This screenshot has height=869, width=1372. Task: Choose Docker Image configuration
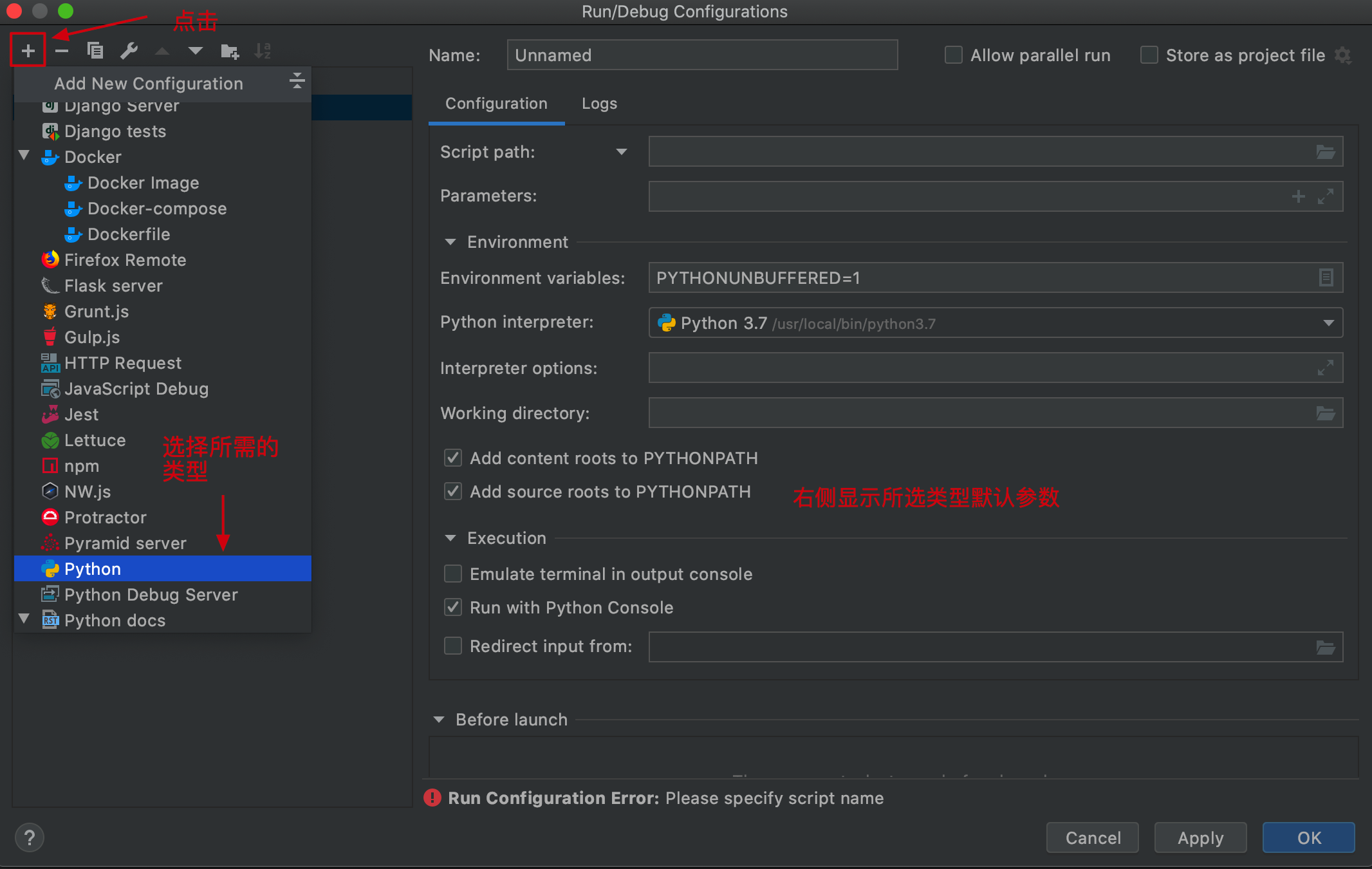point(163,183)
